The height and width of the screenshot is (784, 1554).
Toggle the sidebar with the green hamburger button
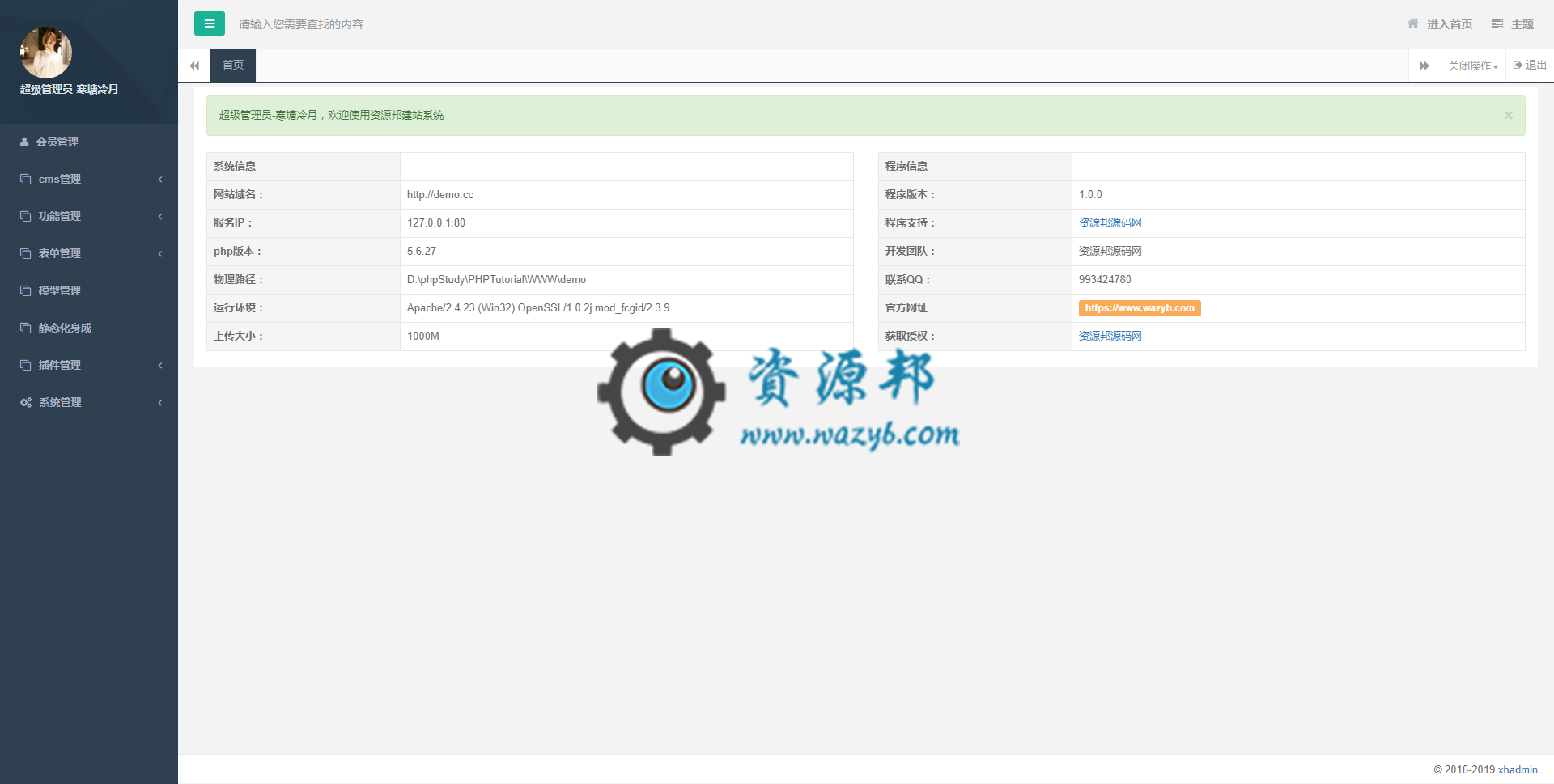[x=209, y=23]
